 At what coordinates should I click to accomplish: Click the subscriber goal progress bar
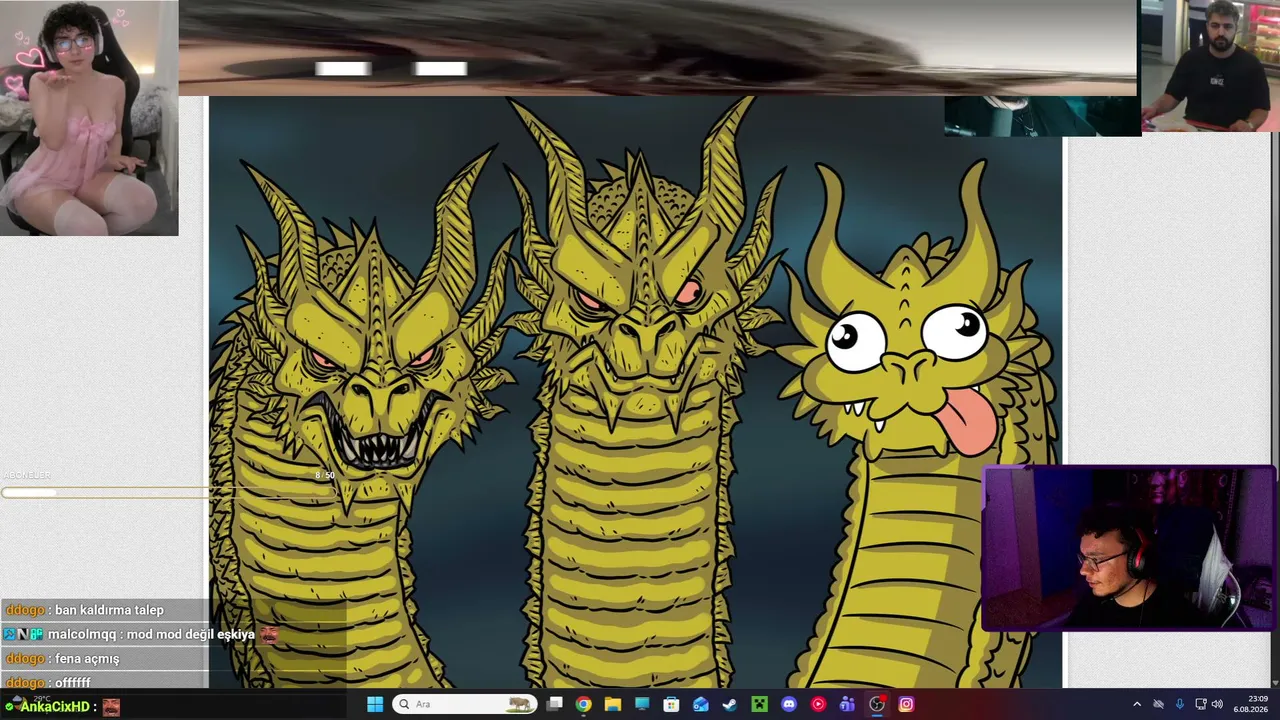[167, 492]
